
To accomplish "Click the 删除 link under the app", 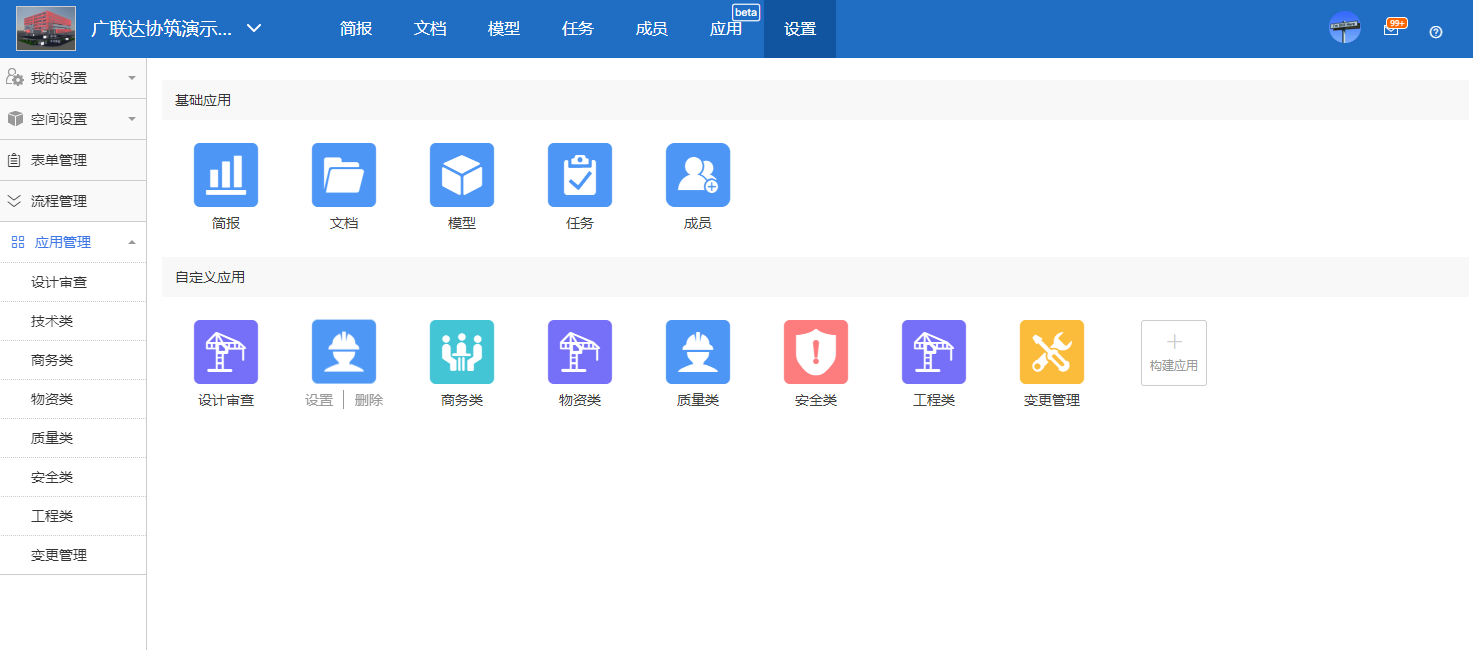I will 367,398.
